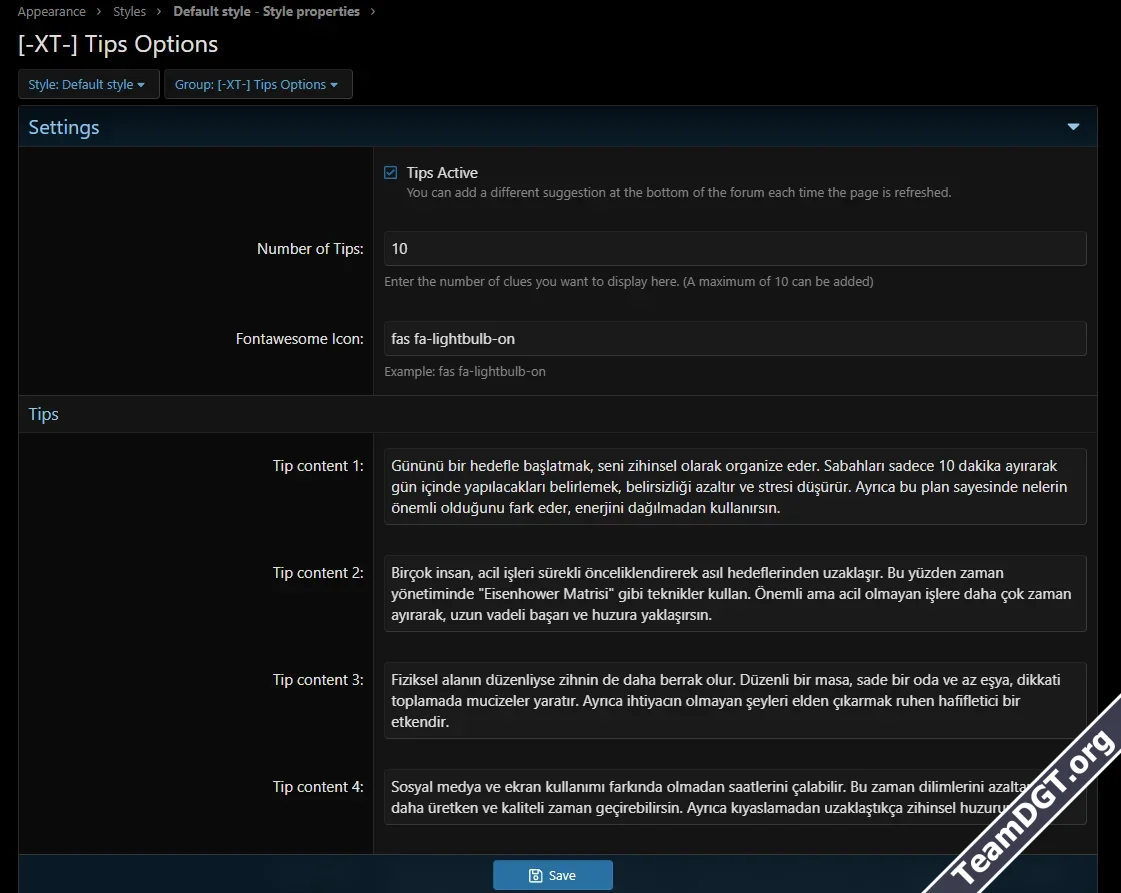The height and width of the screenshot is (893, 1121).
Task: Select the Tip content 2 text box
Action: 734,594
